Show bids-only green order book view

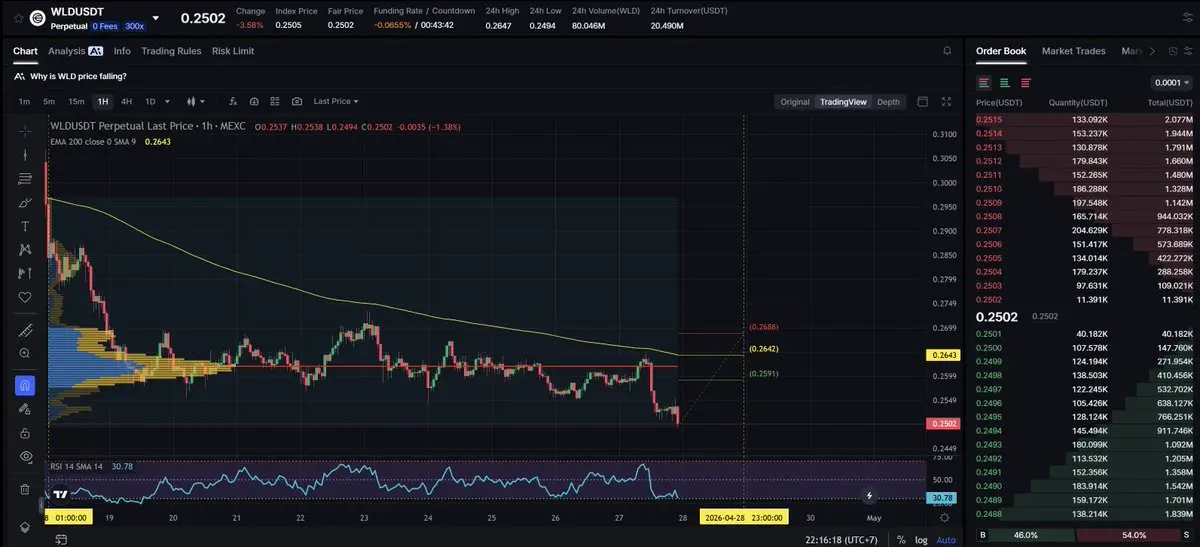[x=1005, y=82]
